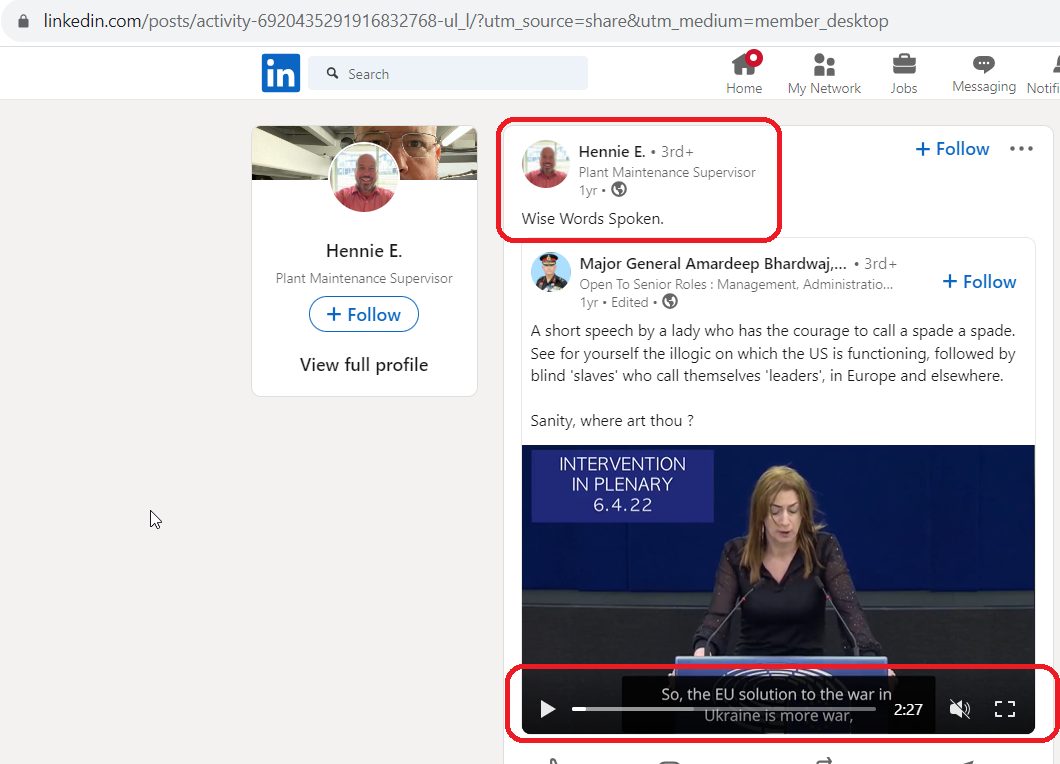Screen dimensions: 1060x764
Task: Click Major General Bhardwaj's avatar in the shared post
Action: pyautogui.click(x=550, y=272)
